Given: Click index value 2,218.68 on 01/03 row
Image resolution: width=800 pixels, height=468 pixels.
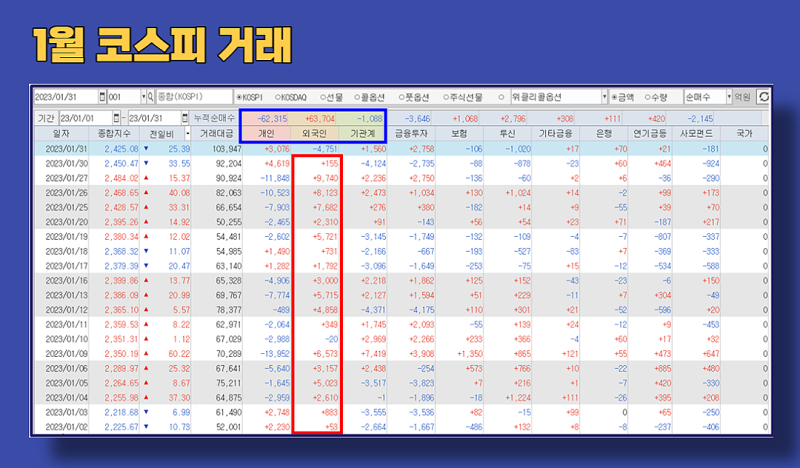Looking at the screenshot, I should click(x=121, y=412).
